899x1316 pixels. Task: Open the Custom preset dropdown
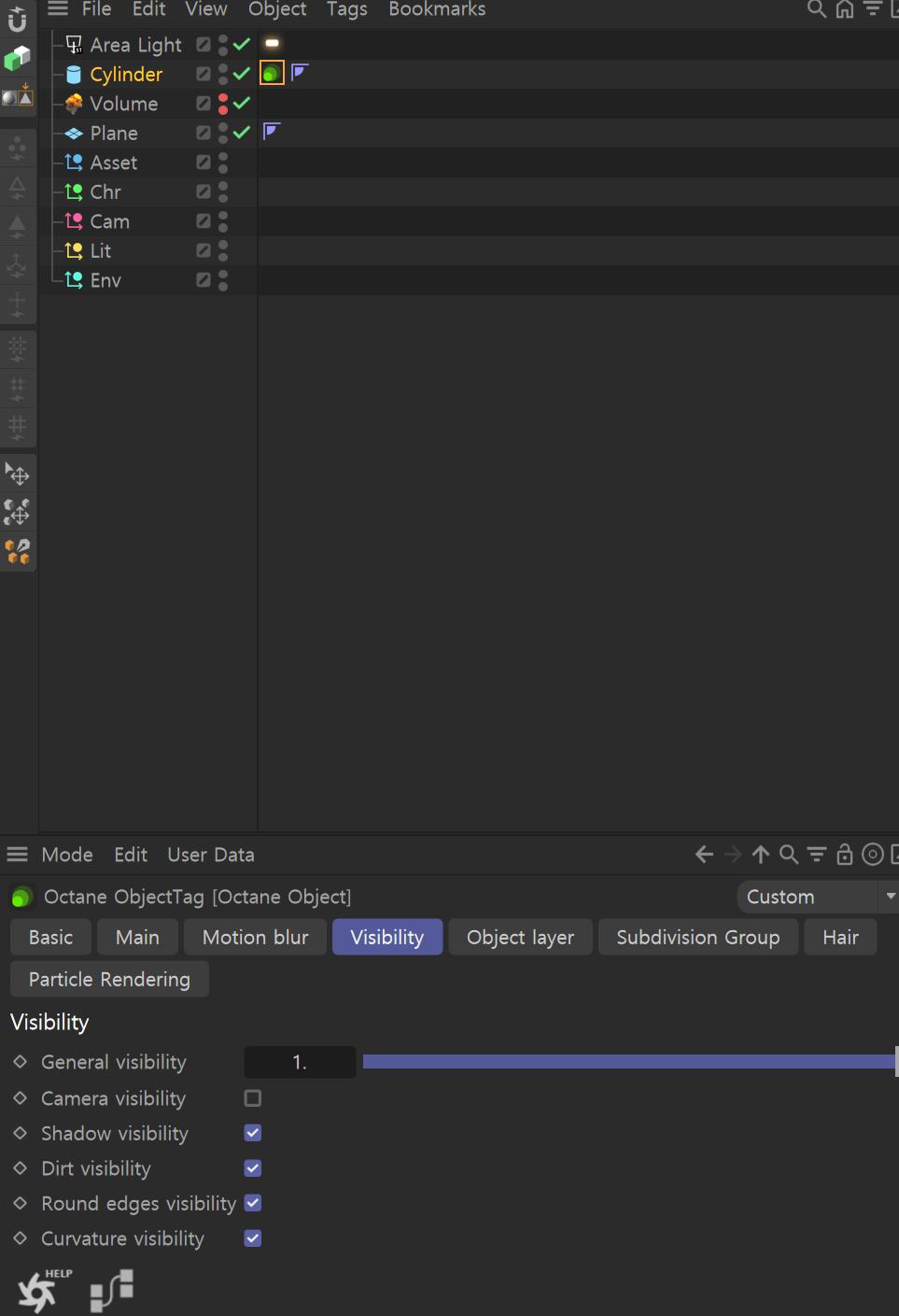(x=816, y=897)
